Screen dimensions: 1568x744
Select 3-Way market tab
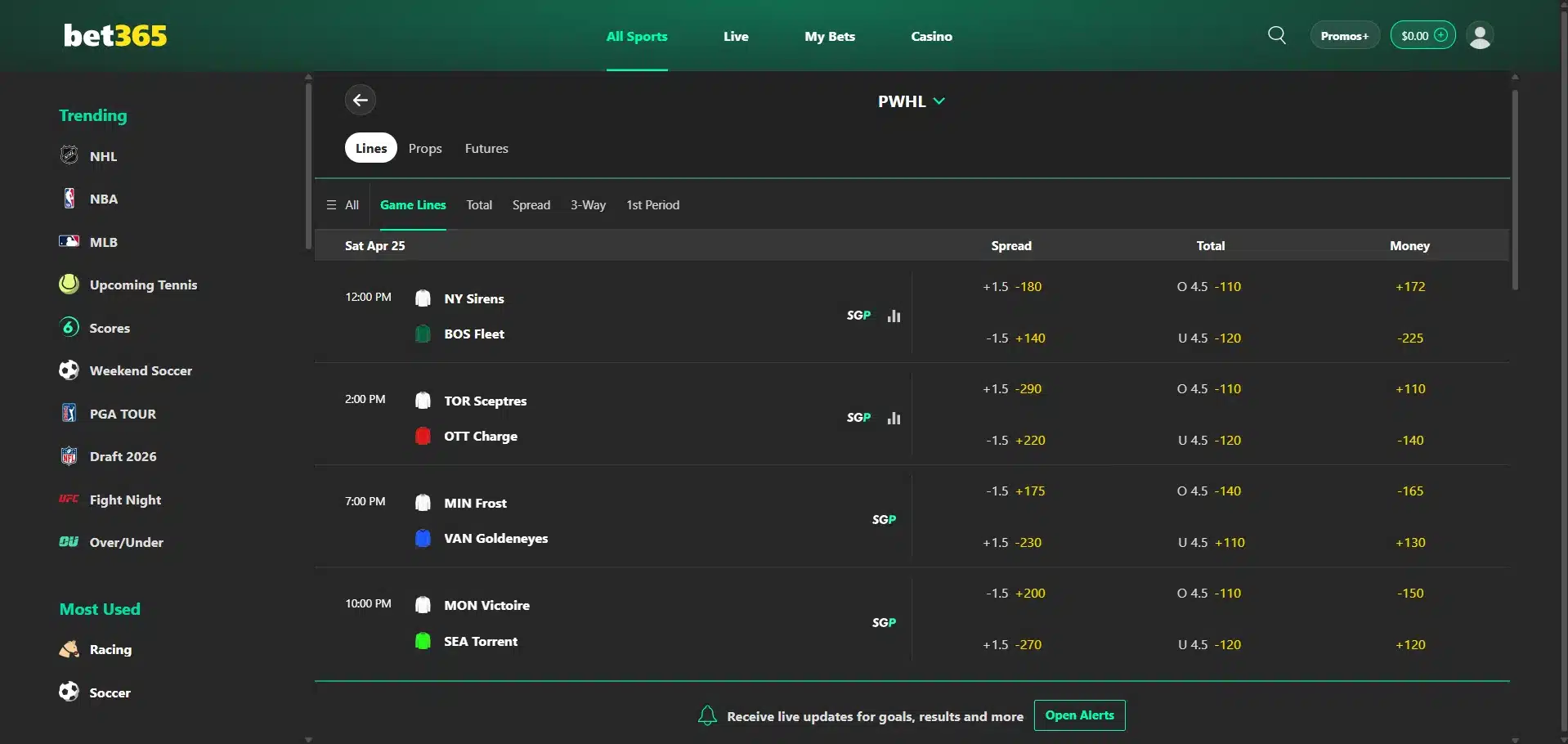(x=588, y=204)
